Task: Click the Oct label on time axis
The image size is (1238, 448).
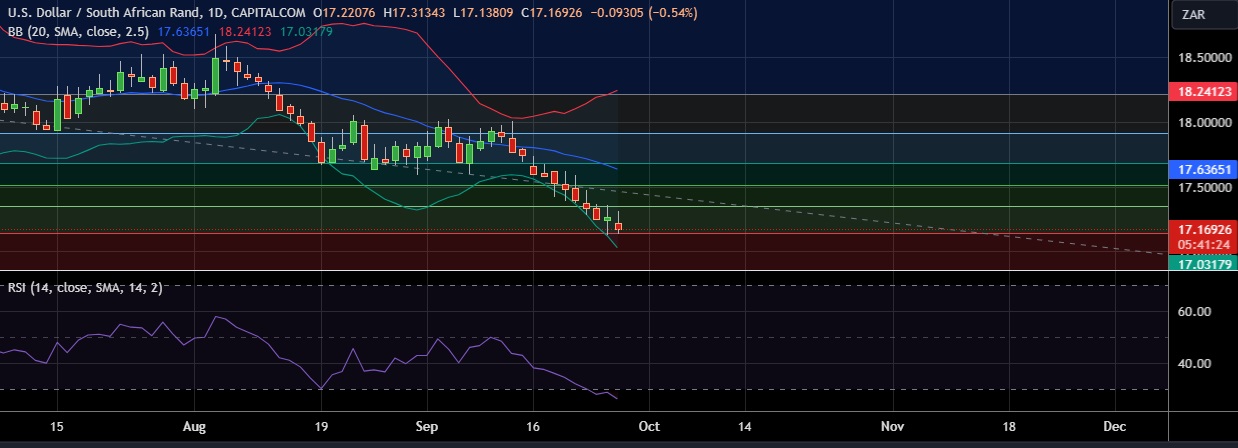Action: (648, 426)
